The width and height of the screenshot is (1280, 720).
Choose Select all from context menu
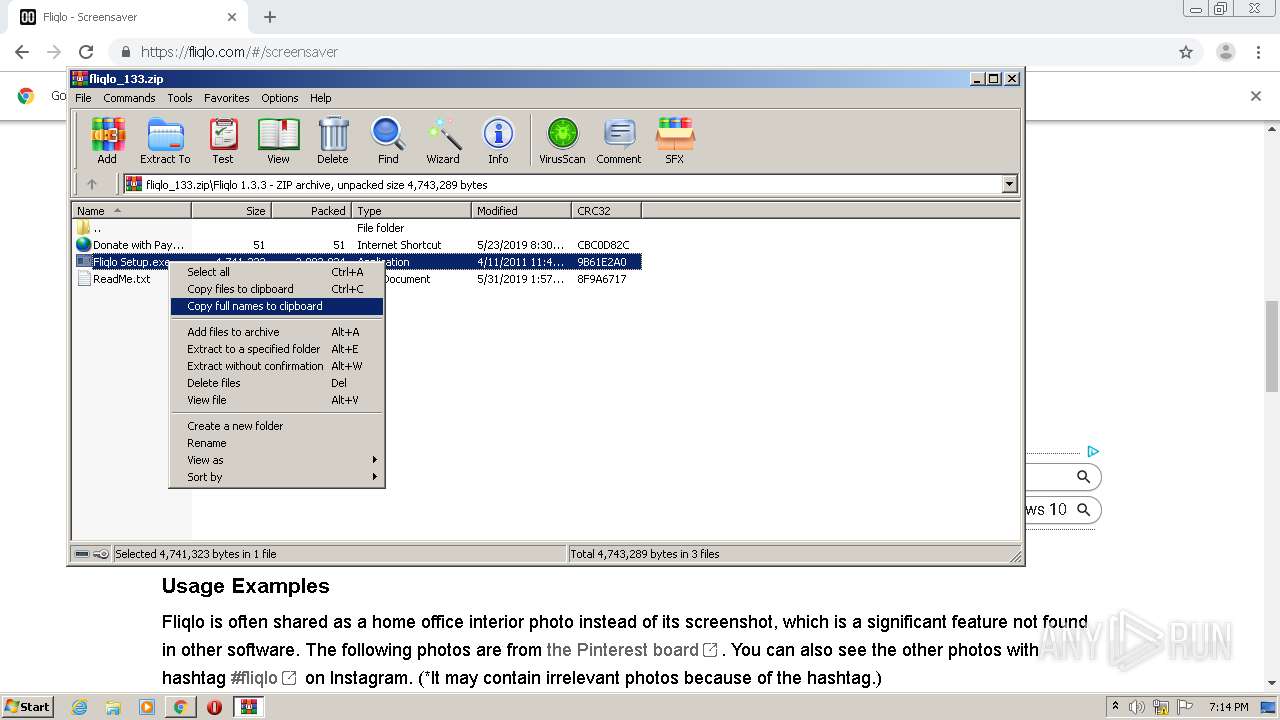(277, 272)
